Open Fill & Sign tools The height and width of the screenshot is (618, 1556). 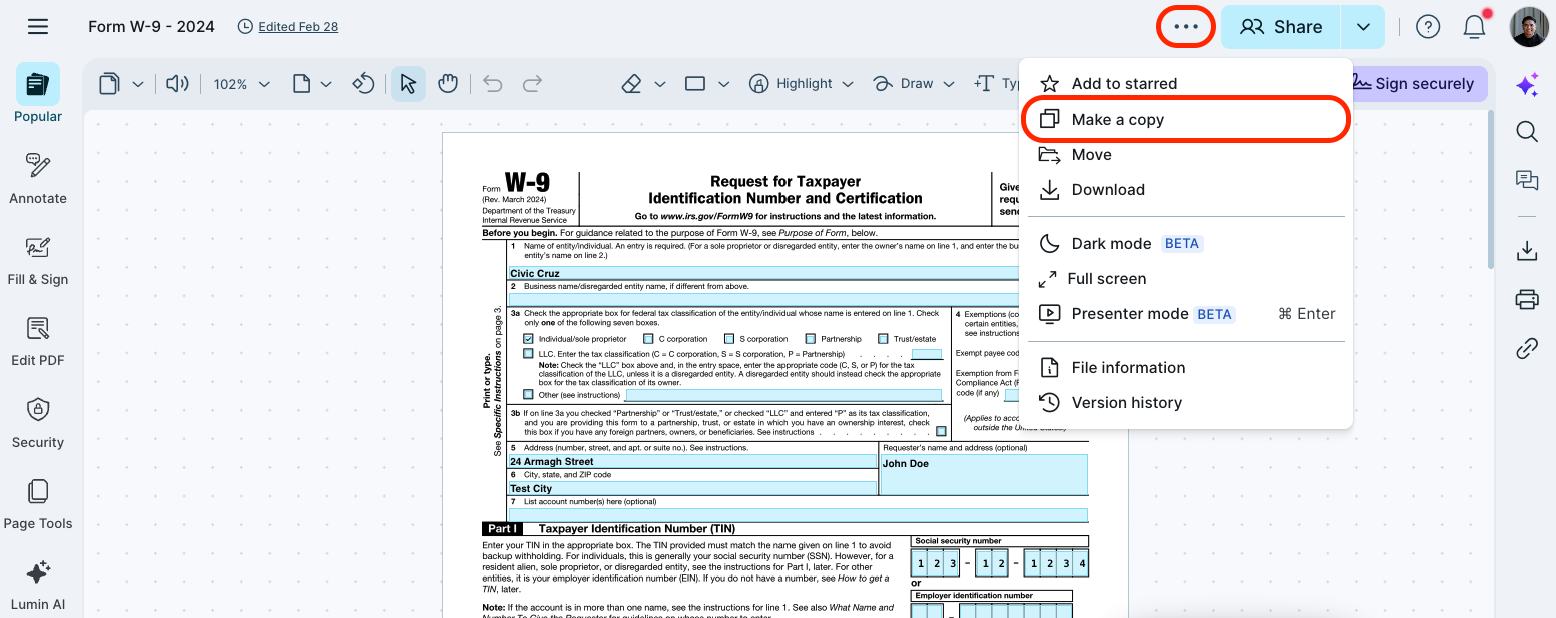point(38,260)
